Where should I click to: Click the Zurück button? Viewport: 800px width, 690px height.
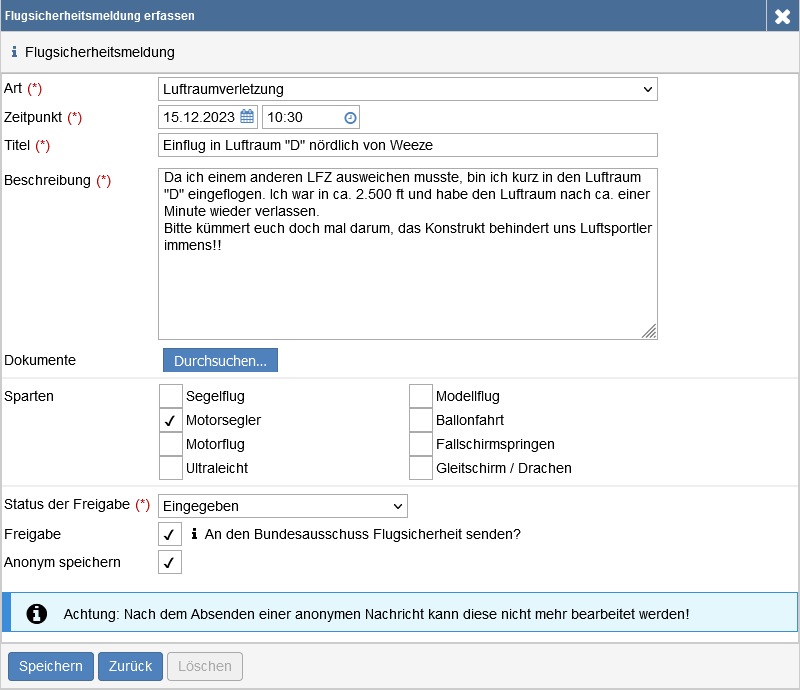pyautogui.click(x=130, y=666)
